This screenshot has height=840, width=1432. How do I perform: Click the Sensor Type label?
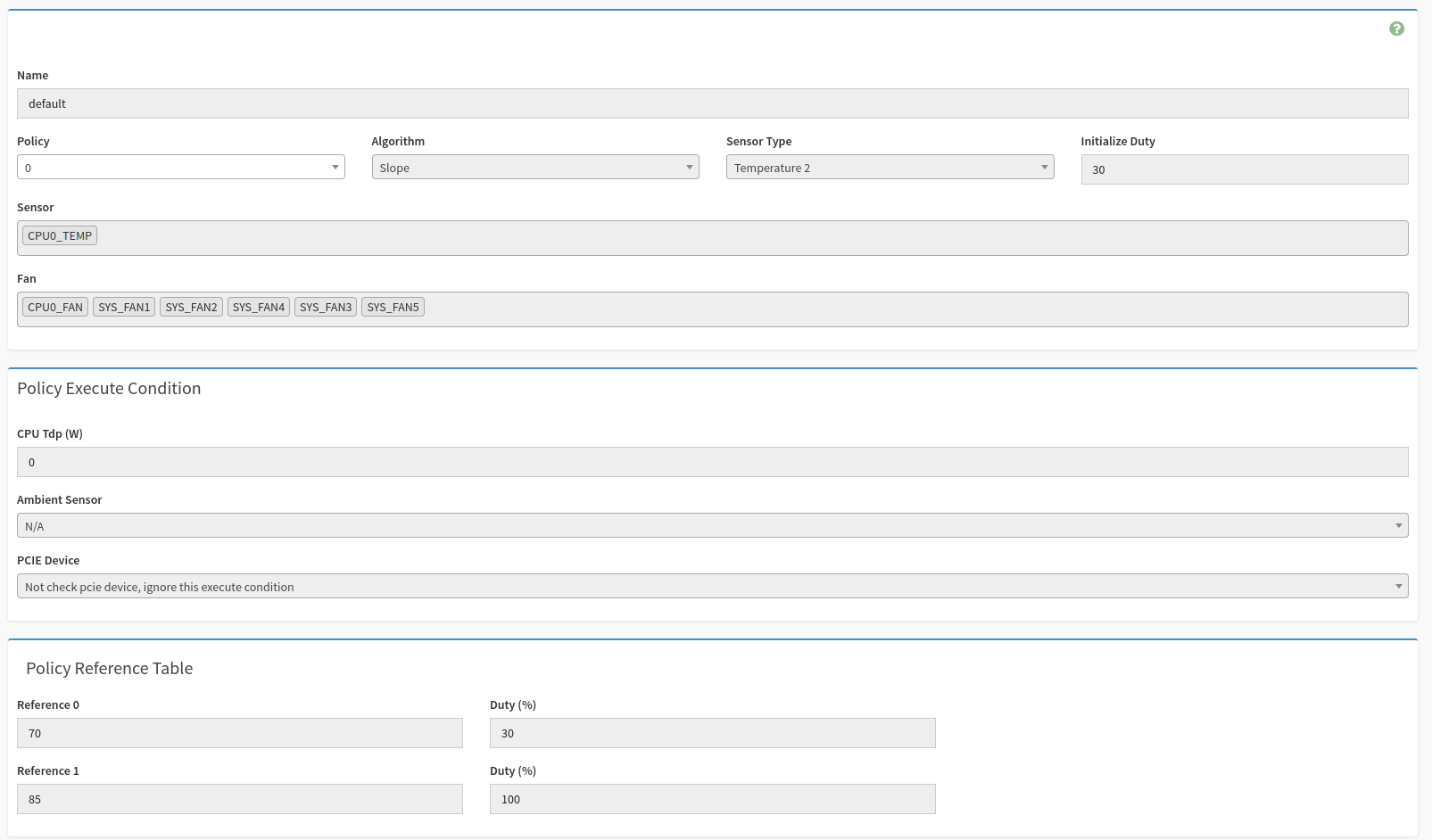click(x=758, y=141)
